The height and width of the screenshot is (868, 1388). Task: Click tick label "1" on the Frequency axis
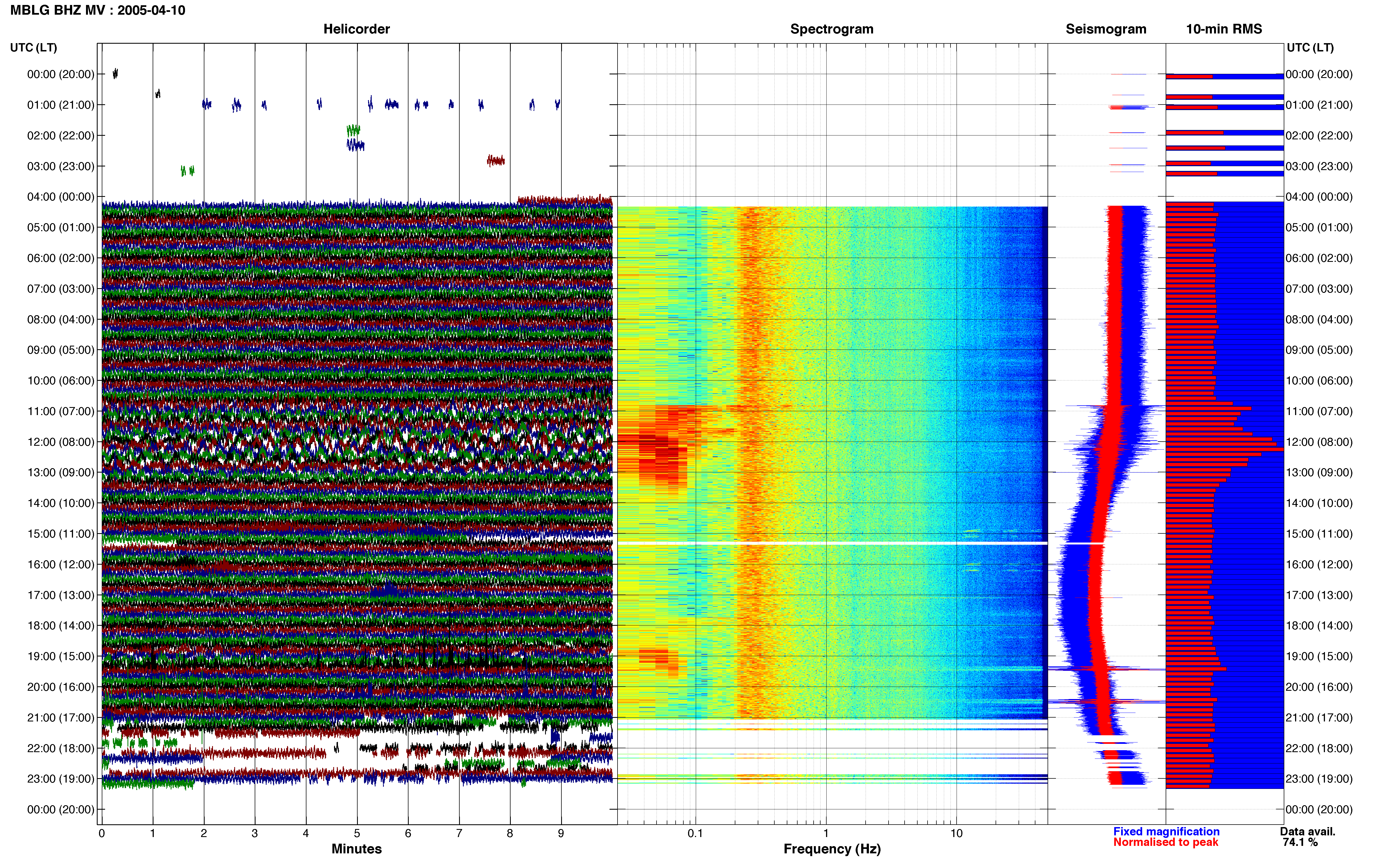(x=826, y=833)
